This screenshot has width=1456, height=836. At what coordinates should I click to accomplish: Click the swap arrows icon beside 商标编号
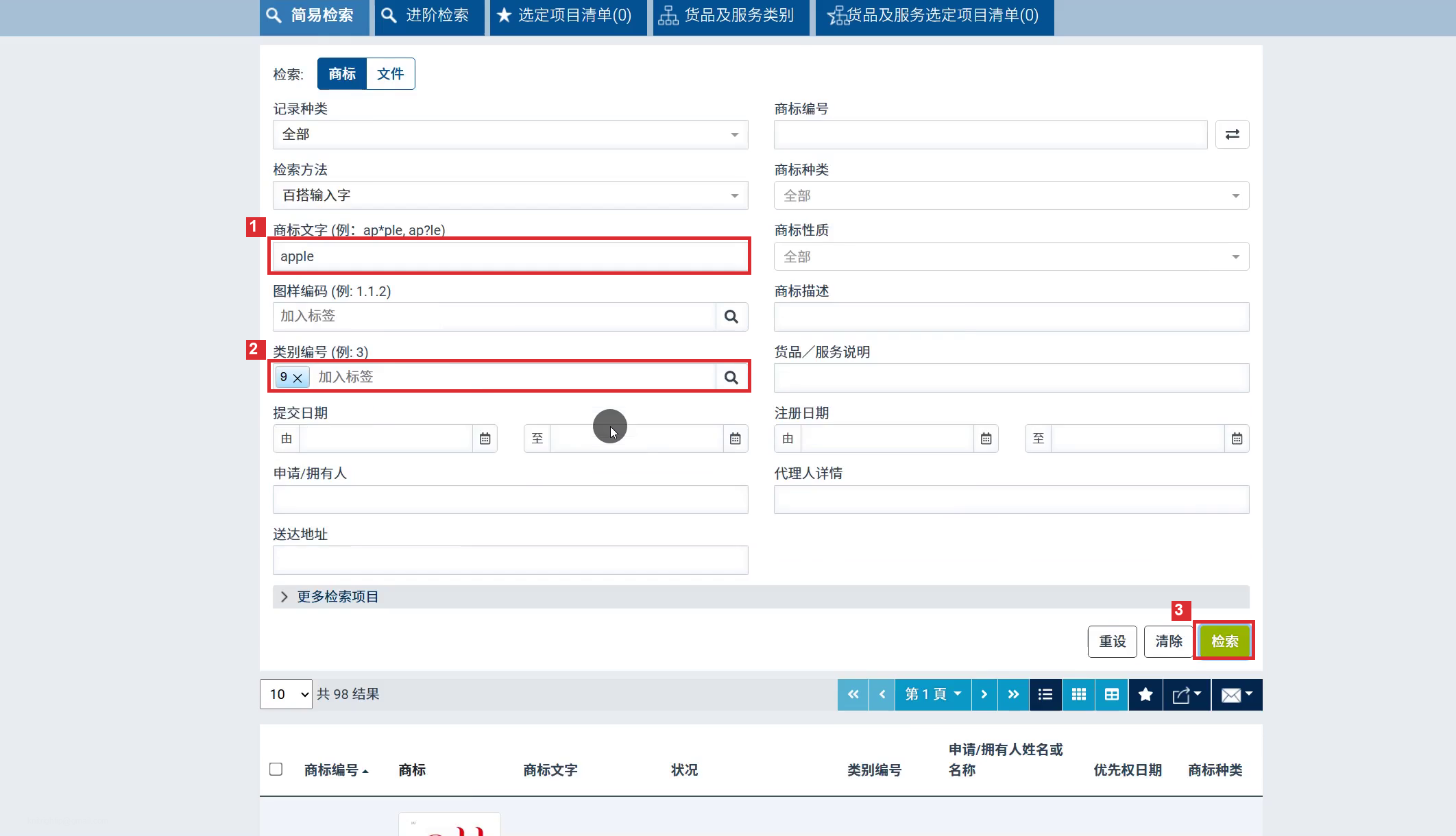pyautogui.click(x=1232, y=134)
